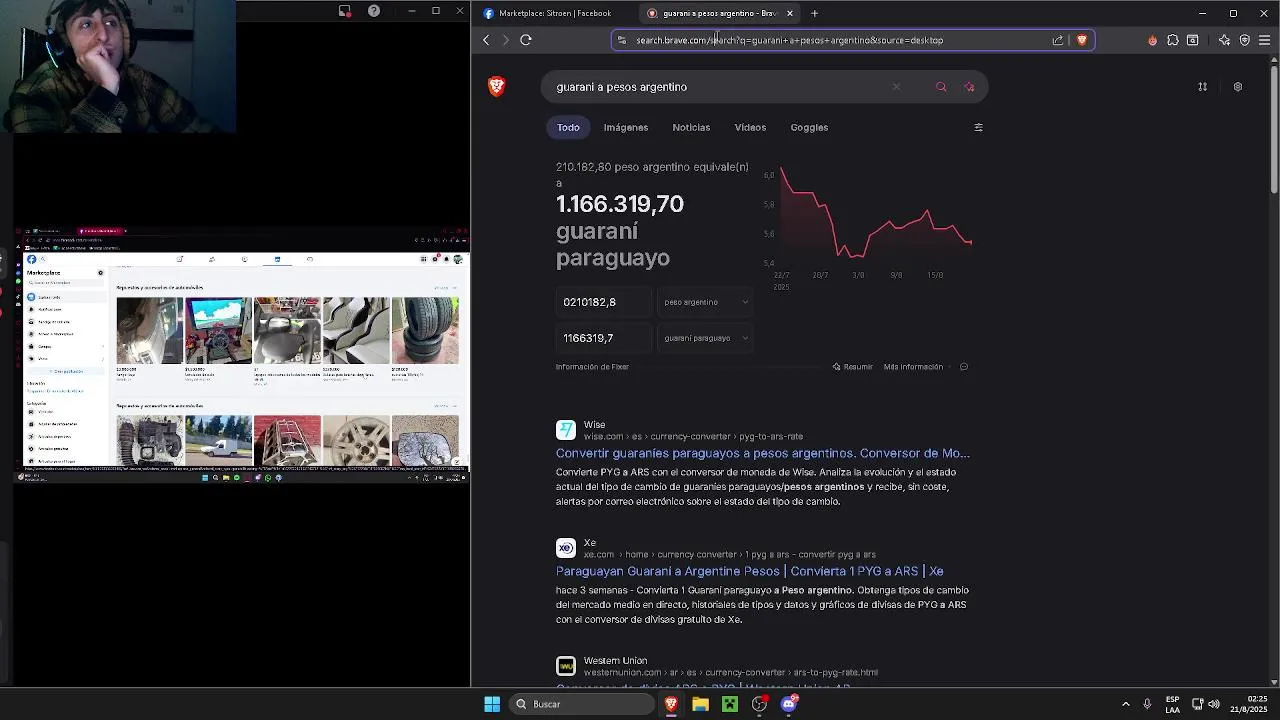The image size is (1280, 720).
Task: Open the Xe Paraguayan Guarani to Argentine Pesos link
Action: point(750,571)
